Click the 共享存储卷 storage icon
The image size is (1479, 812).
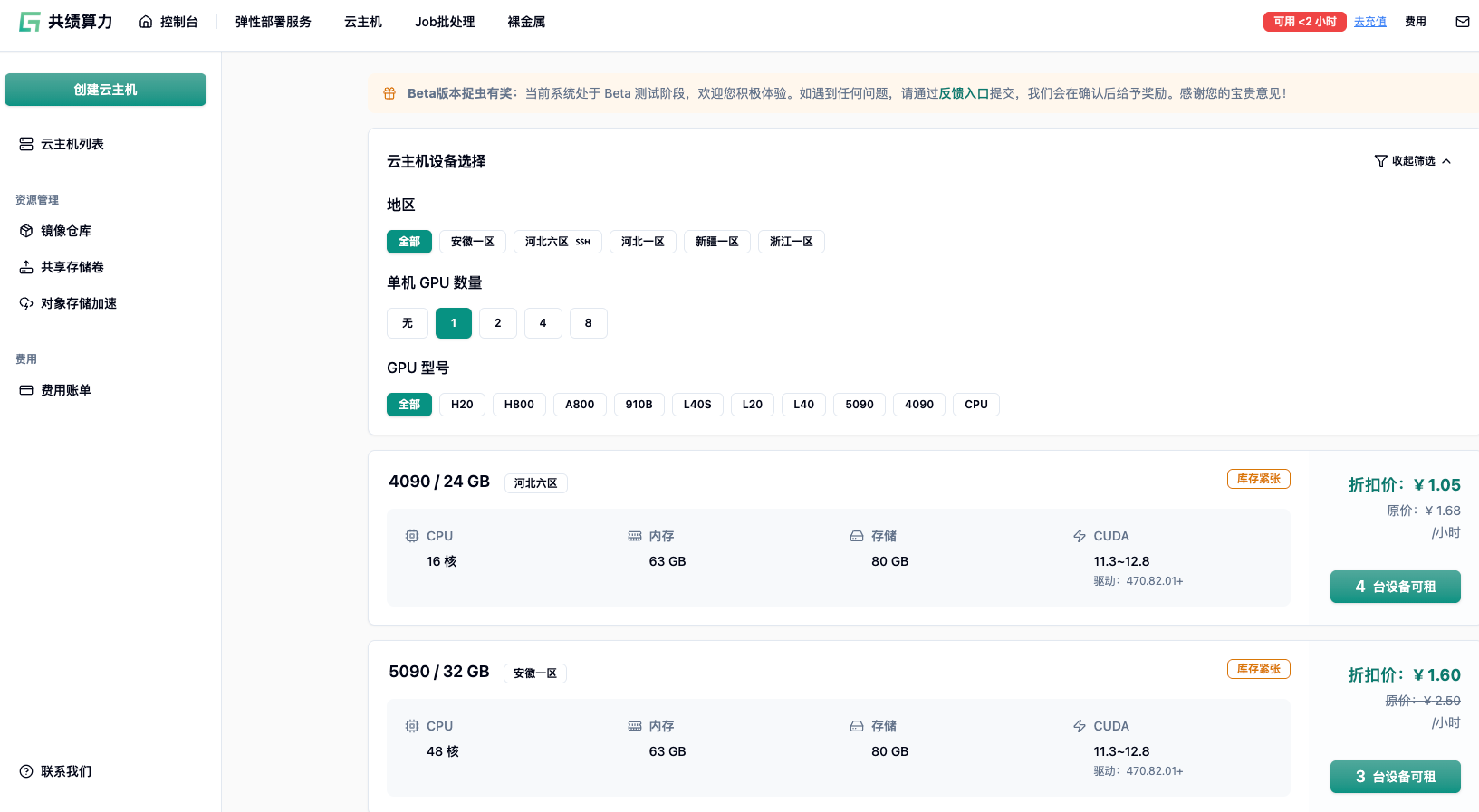(26, 267)
